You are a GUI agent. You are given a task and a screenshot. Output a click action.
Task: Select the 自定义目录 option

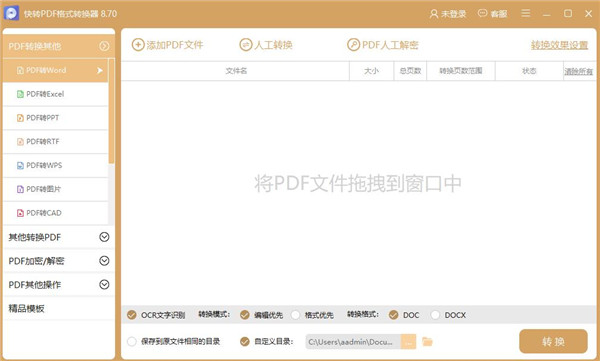coord(245,341)
